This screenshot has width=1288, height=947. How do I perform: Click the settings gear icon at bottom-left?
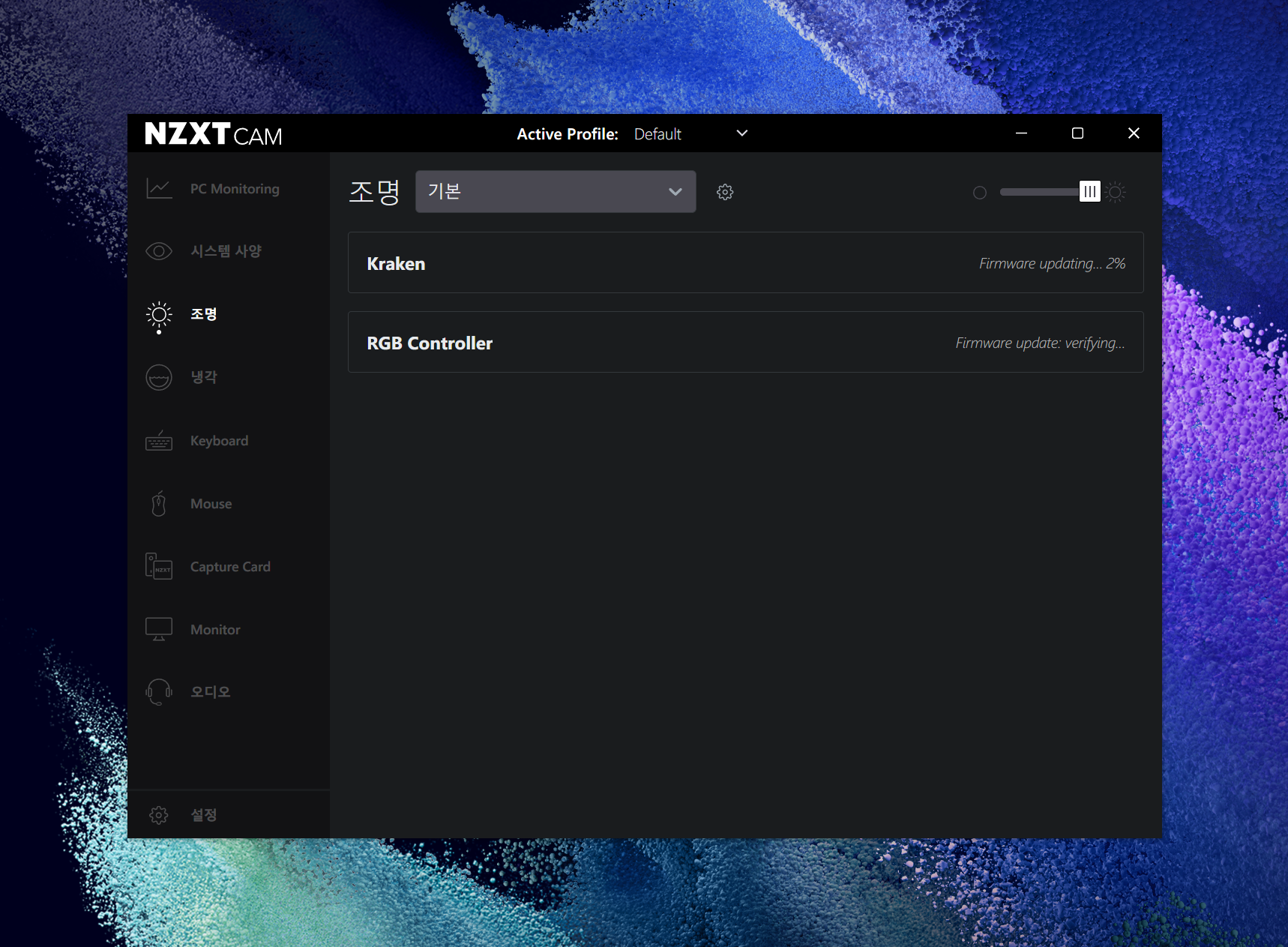tap(159, 815)
